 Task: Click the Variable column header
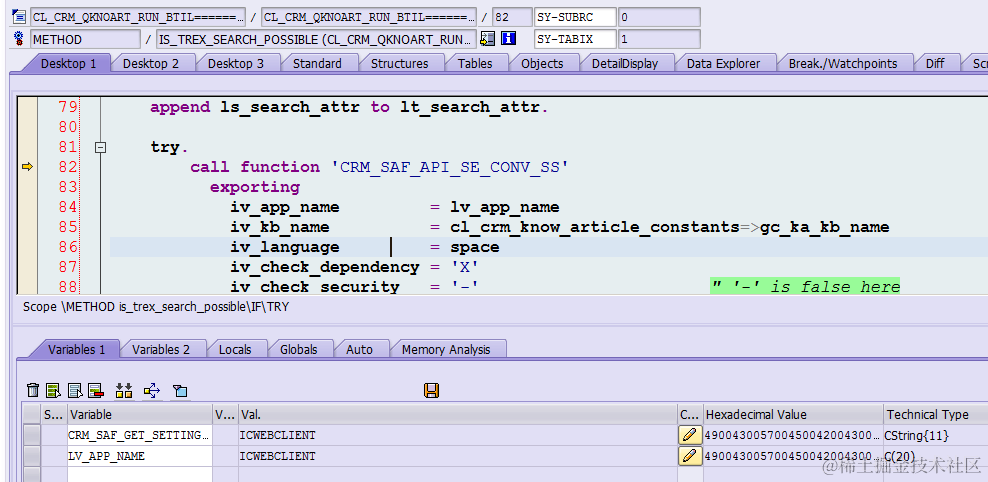(140, 415)
